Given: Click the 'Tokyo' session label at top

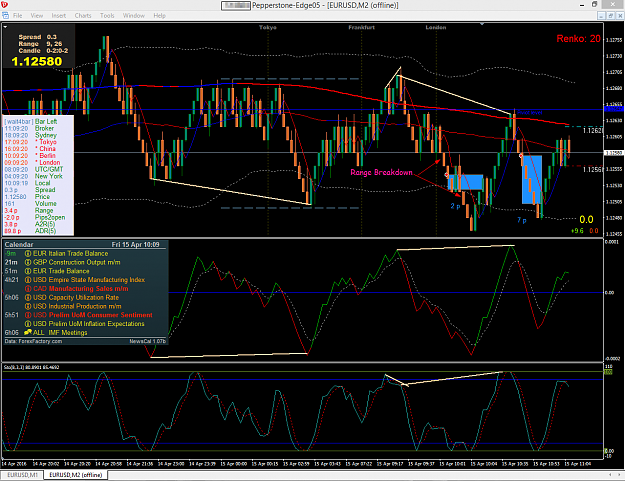Looking at the screenshot, I should pos(268,27).
